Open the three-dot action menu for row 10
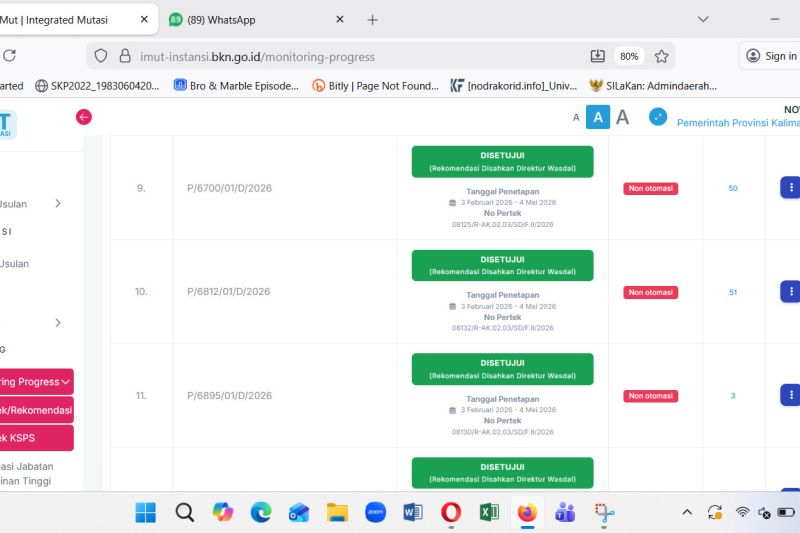This screenshot has width=800, height=533. (791, 291)
